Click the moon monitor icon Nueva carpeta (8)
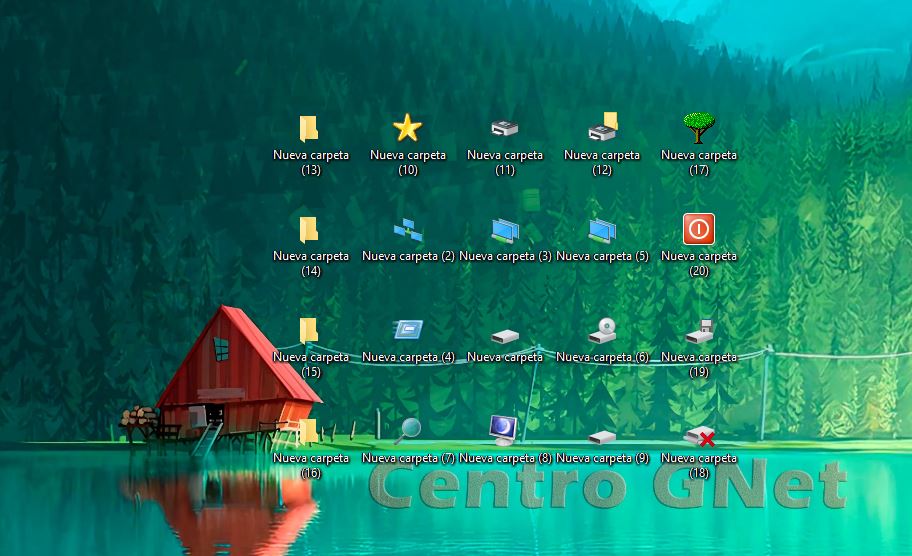 [x=504, y=430]
